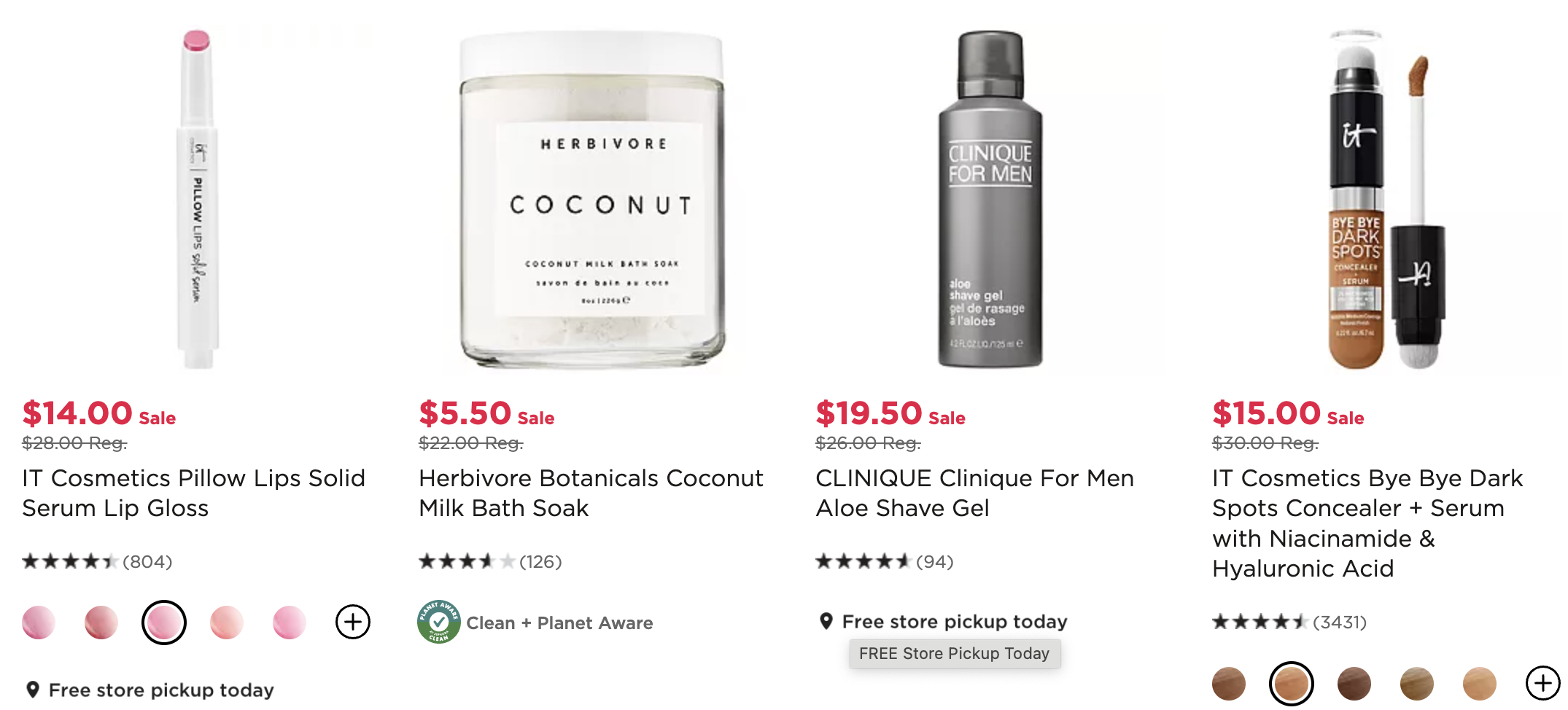
Task: Open IT Cosmetics Pillow Lips Solid Serum link
Action: click(x=193, y=493)
